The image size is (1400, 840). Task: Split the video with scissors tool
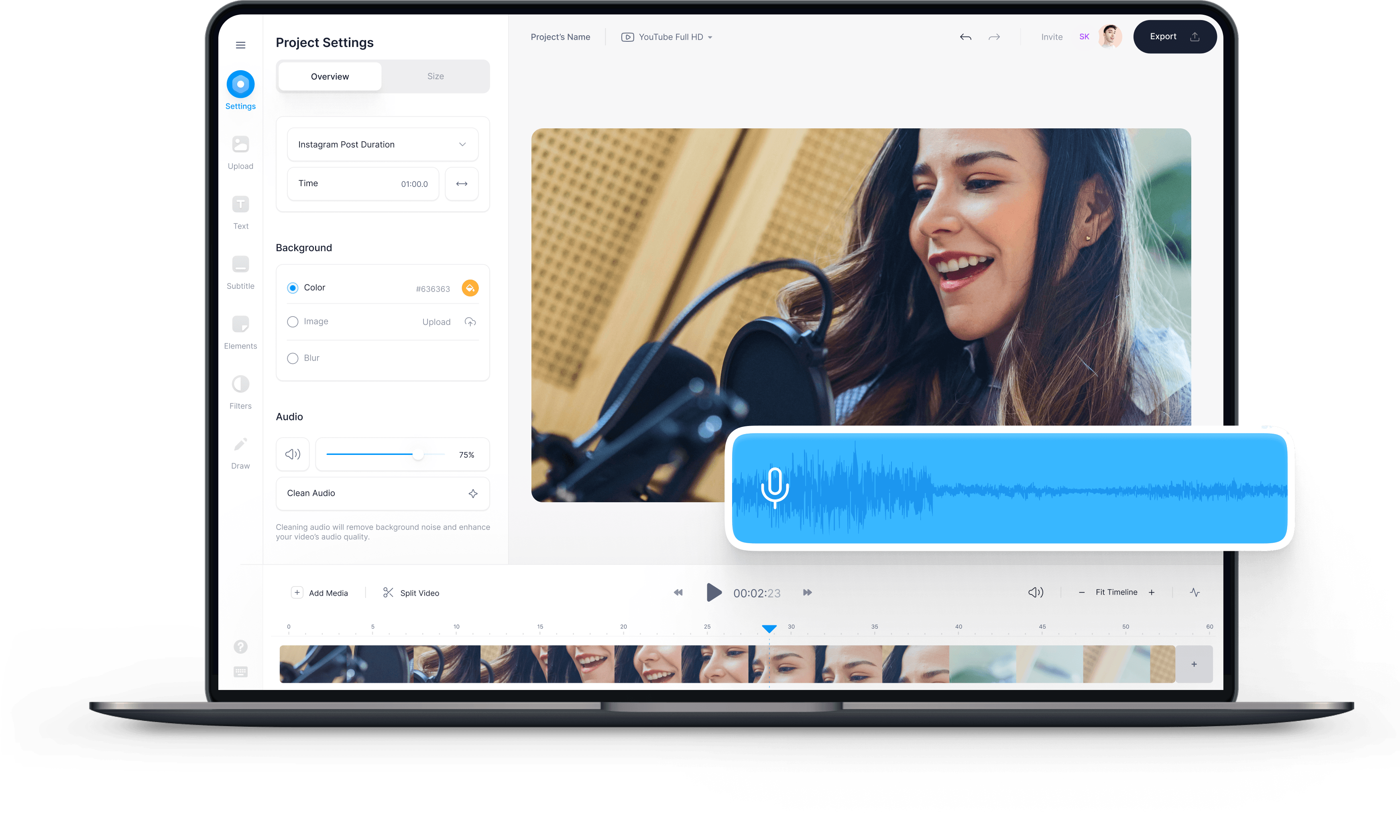tap(411, 592)
